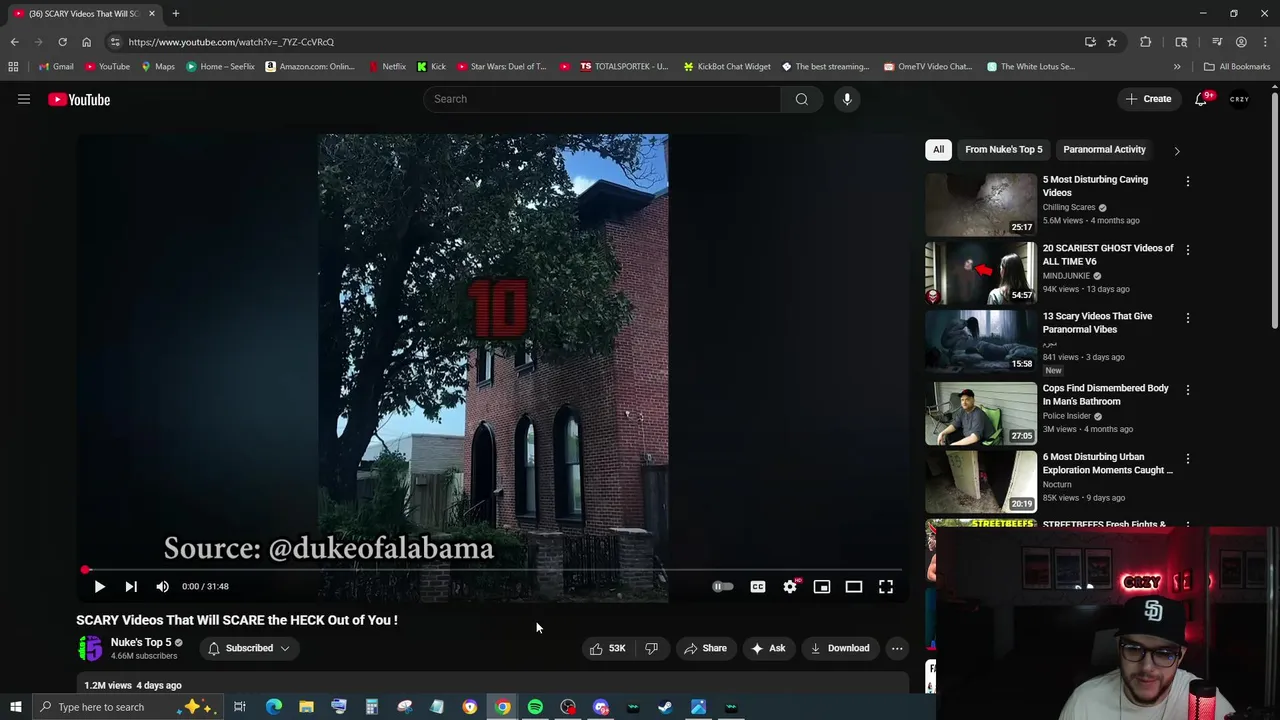Switch to miniplayer mode
The height and width of the screenshot is (720, 1280).
point(822,587)
